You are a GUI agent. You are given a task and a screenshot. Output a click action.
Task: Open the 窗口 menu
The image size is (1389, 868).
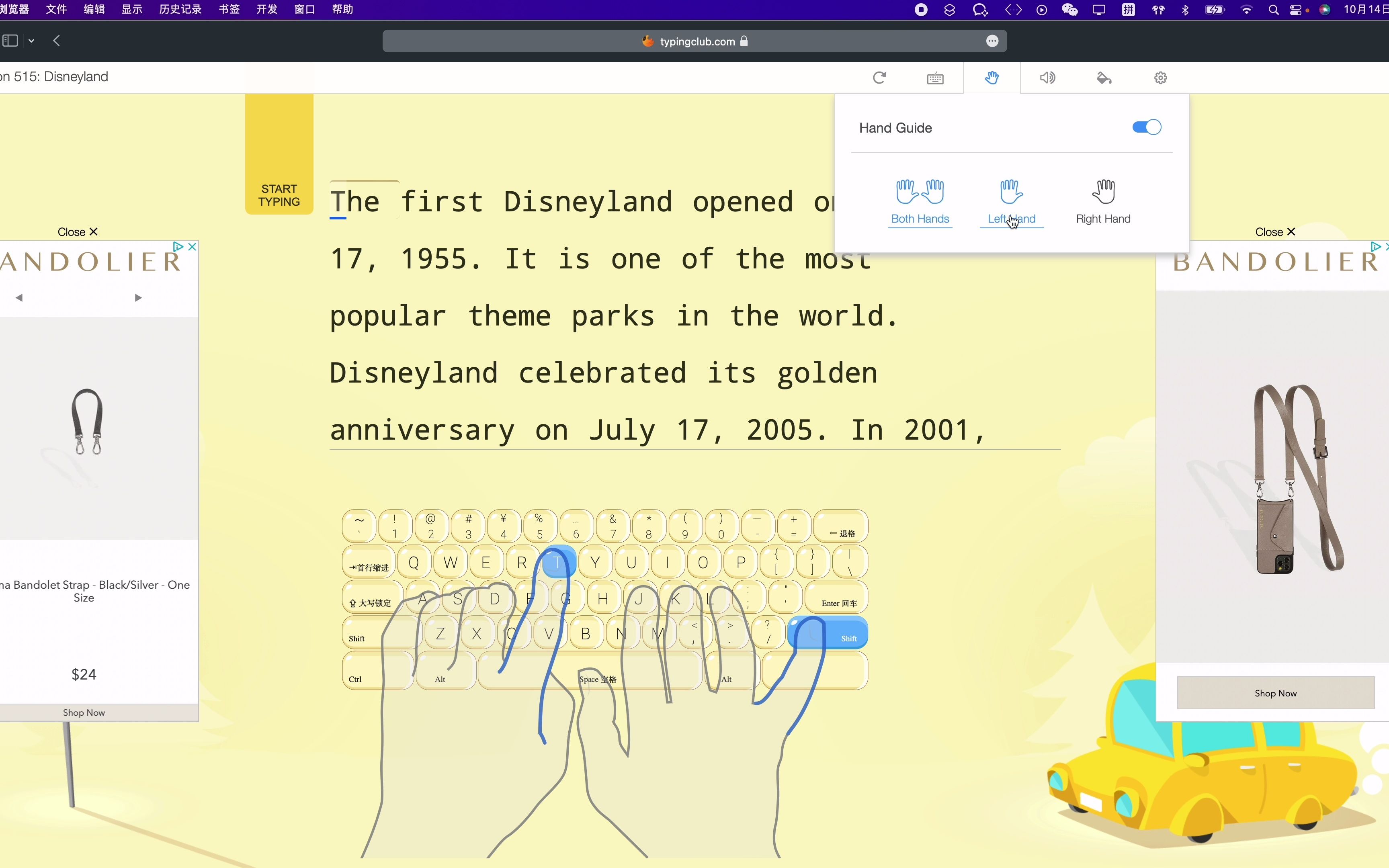pyautogui.click(x=305, y=9)
